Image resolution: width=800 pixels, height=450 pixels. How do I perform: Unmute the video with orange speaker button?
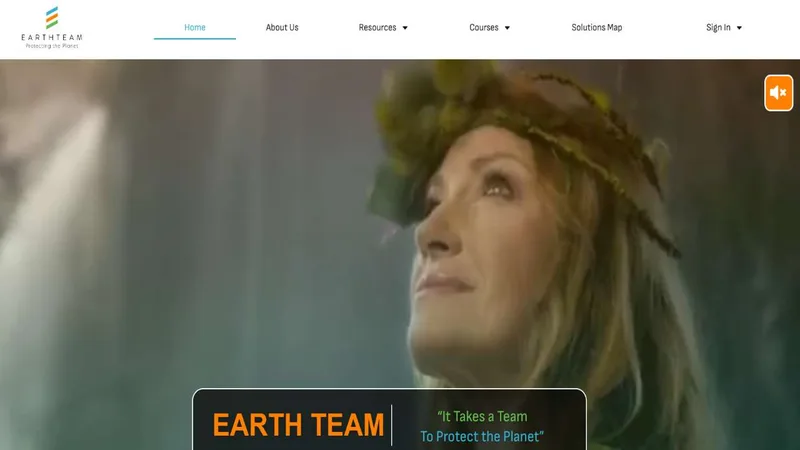(x=779, y=93)
